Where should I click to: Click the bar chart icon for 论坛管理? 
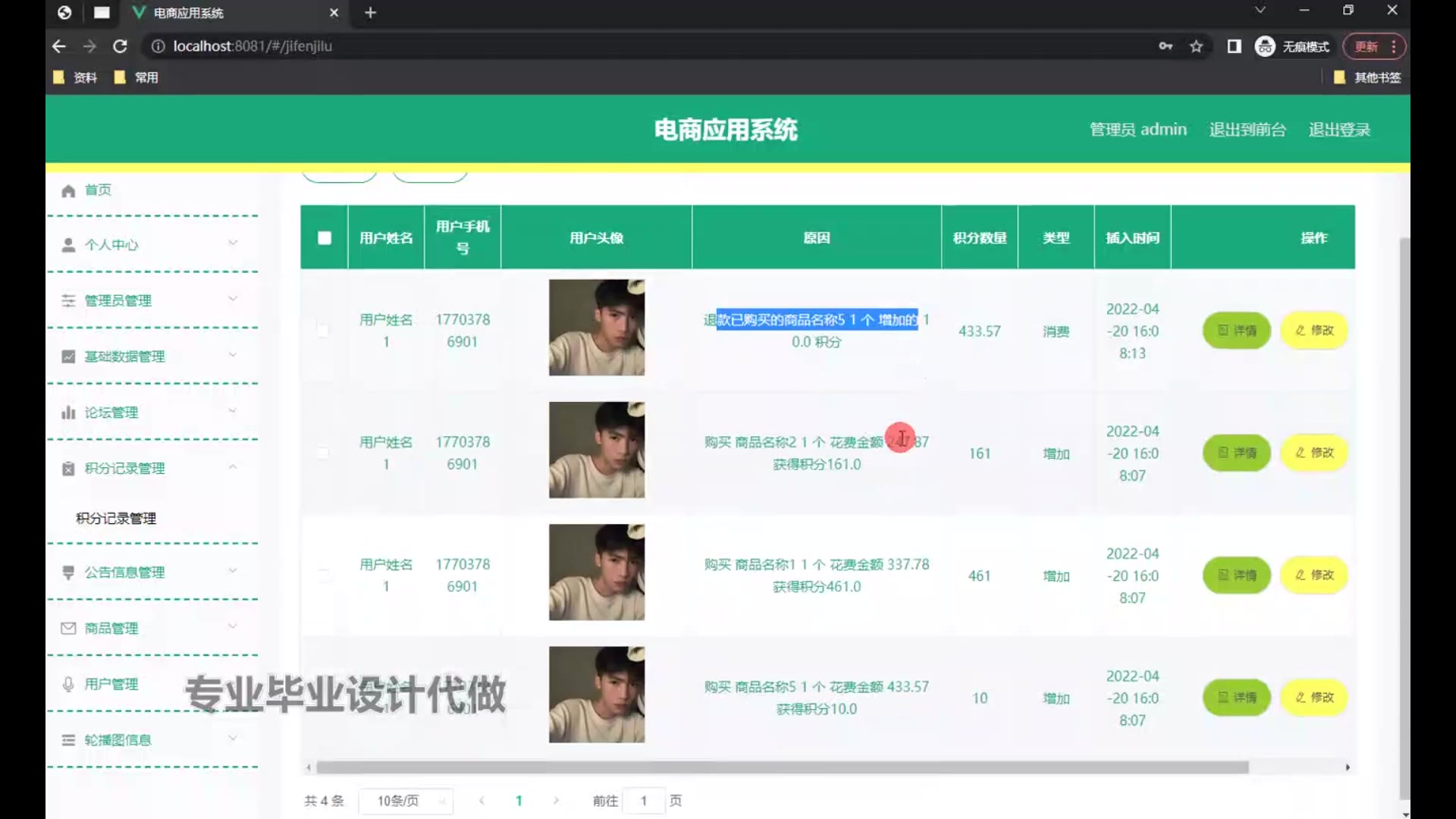pos(68,413)
